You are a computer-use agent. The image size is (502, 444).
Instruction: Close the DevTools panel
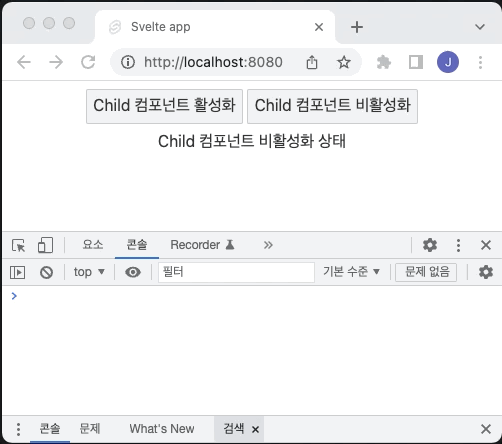pos(486,245)
